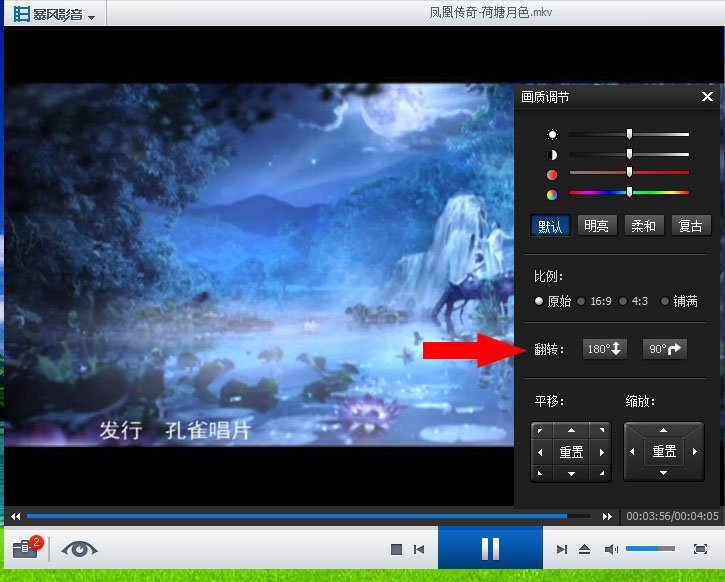This screenshot has height=582, width=725.
Task: Rotate video with the 90° button
Action: [x=665, y=349]
